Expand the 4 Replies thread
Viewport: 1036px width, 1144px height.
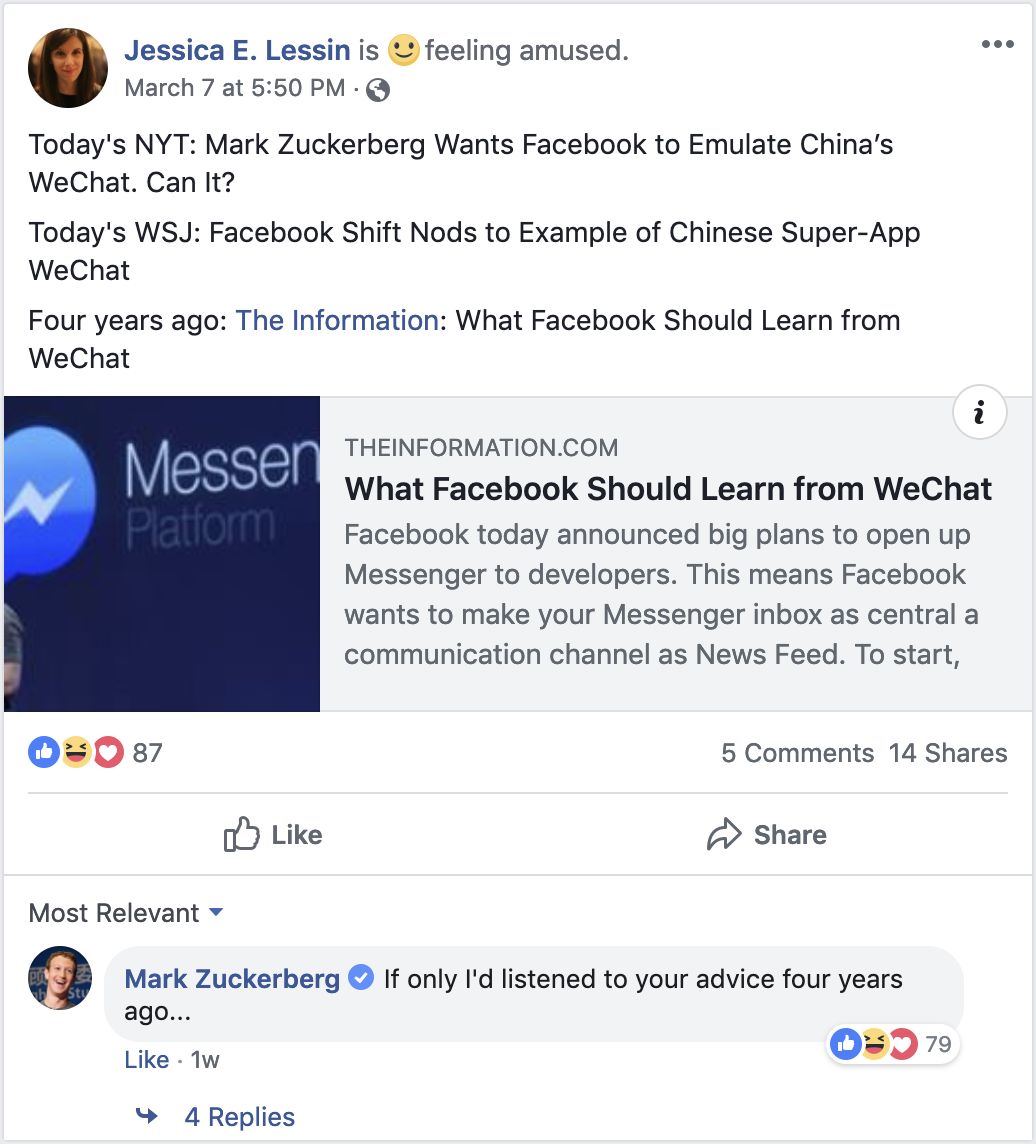pyautogui.click(x=239, y=1117)
